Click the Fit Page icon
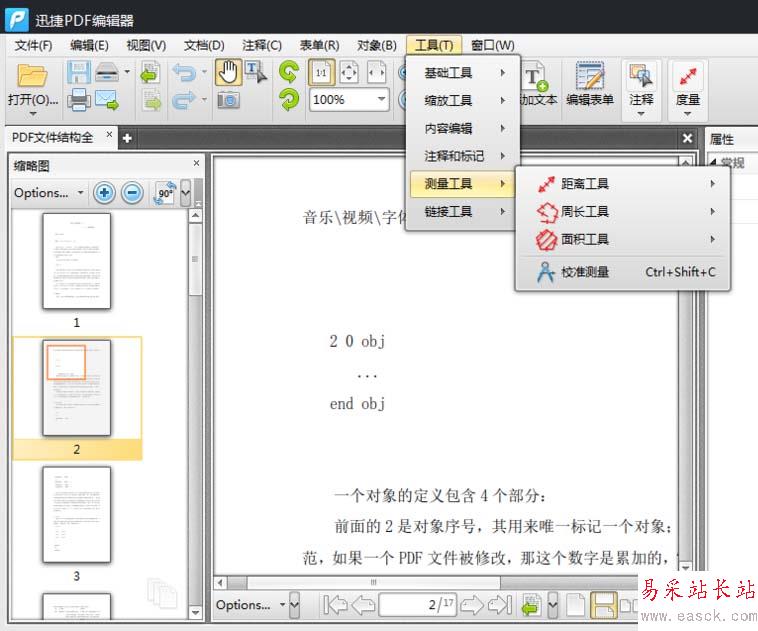This screenshot has height=631, width=758. coord(349,73)
